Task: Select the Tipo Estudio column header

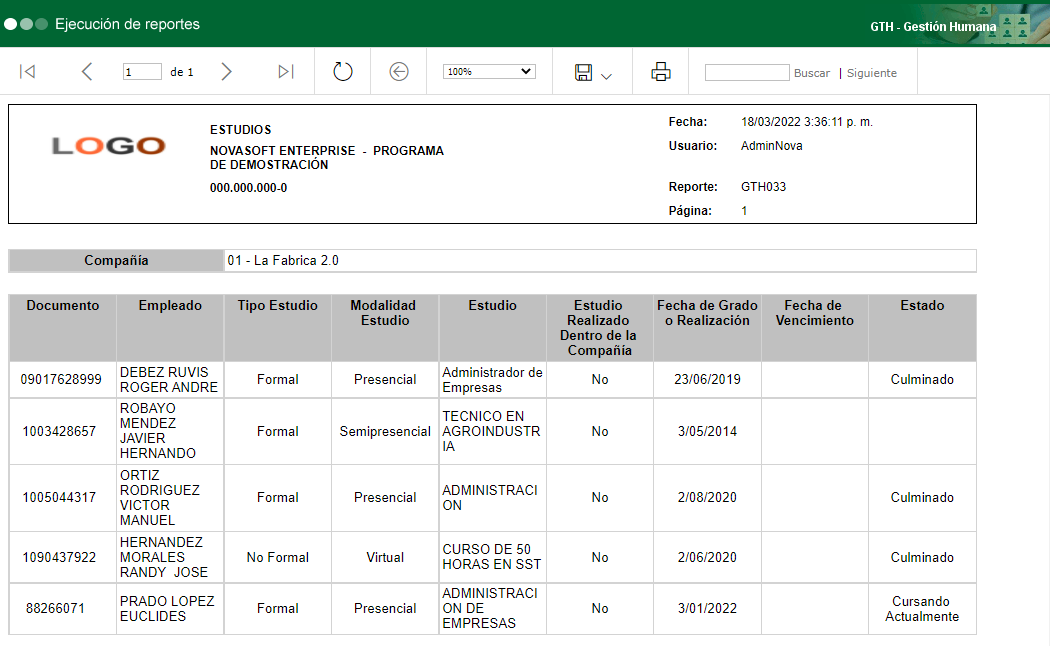Action: (x=278, y=328)
